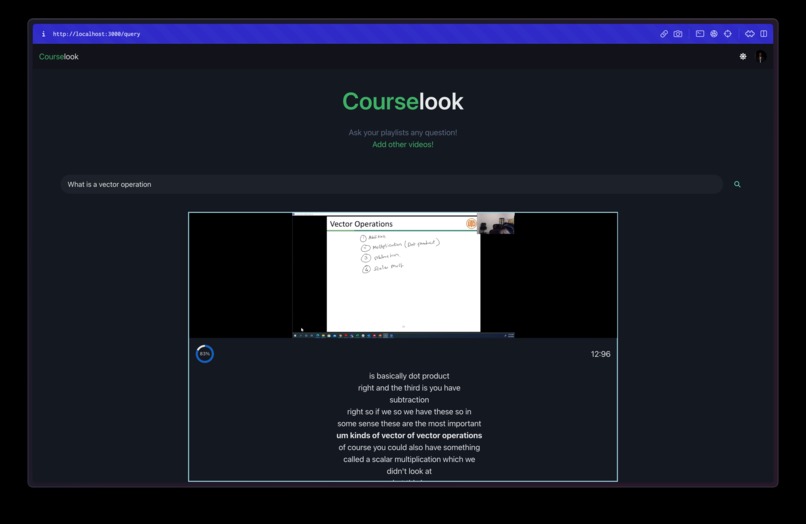806x524 pixels.
Task: Focus the 'What is a vector operation' search field
Action: [x=392, y=184]
